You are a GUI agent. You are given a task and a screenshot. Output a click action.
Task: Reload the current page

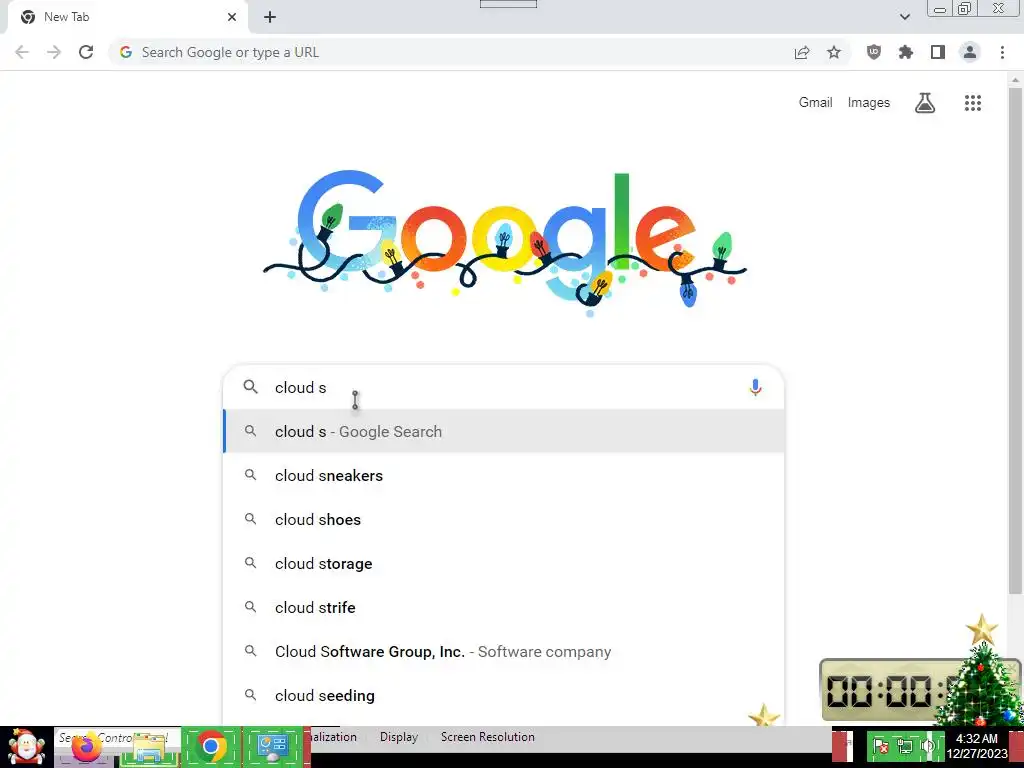(86, 52)
